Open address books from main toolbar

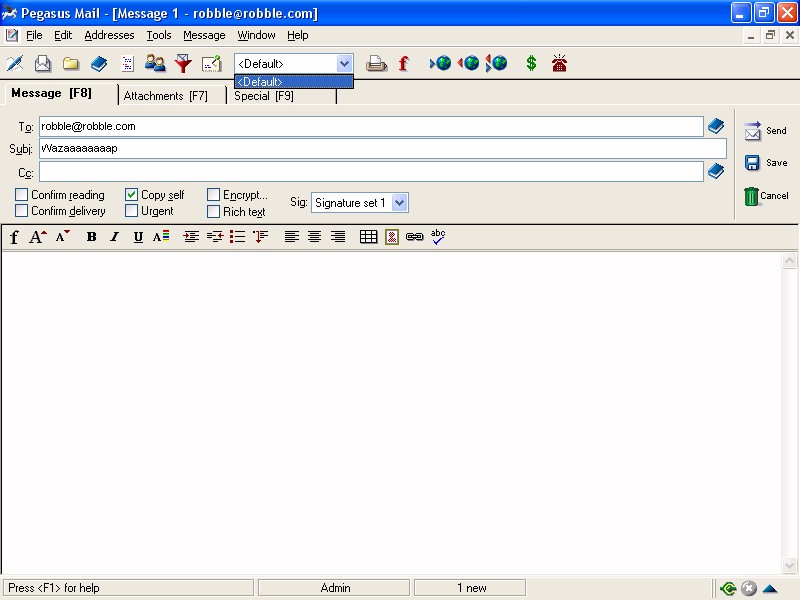click(99, 64)
